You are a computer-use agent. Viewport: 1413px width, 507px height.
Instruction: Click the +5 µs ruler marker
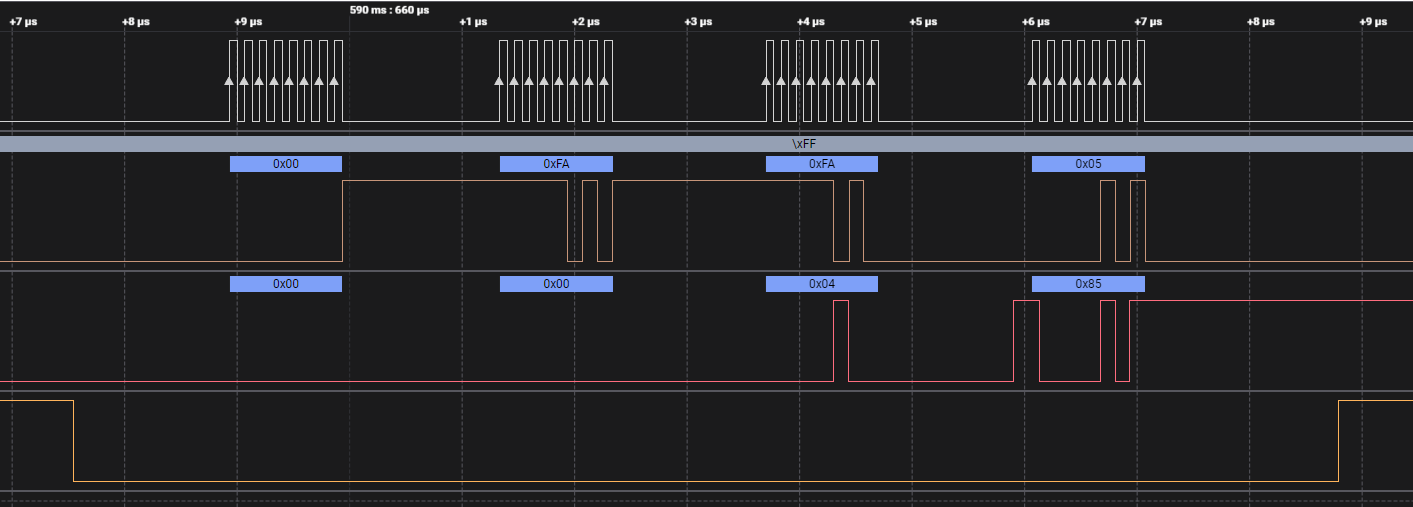(923, 22)
